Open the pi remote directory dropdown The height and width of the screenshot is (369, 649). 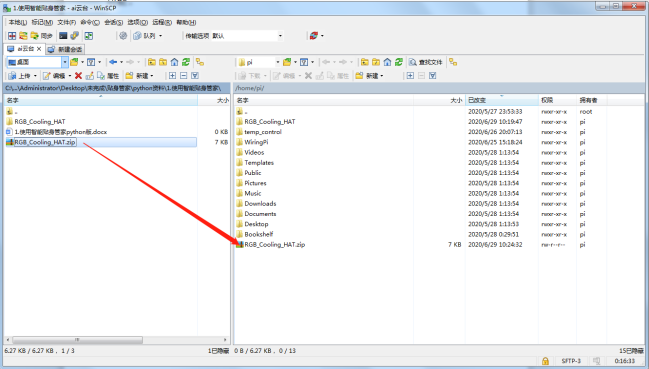[278, 62]
